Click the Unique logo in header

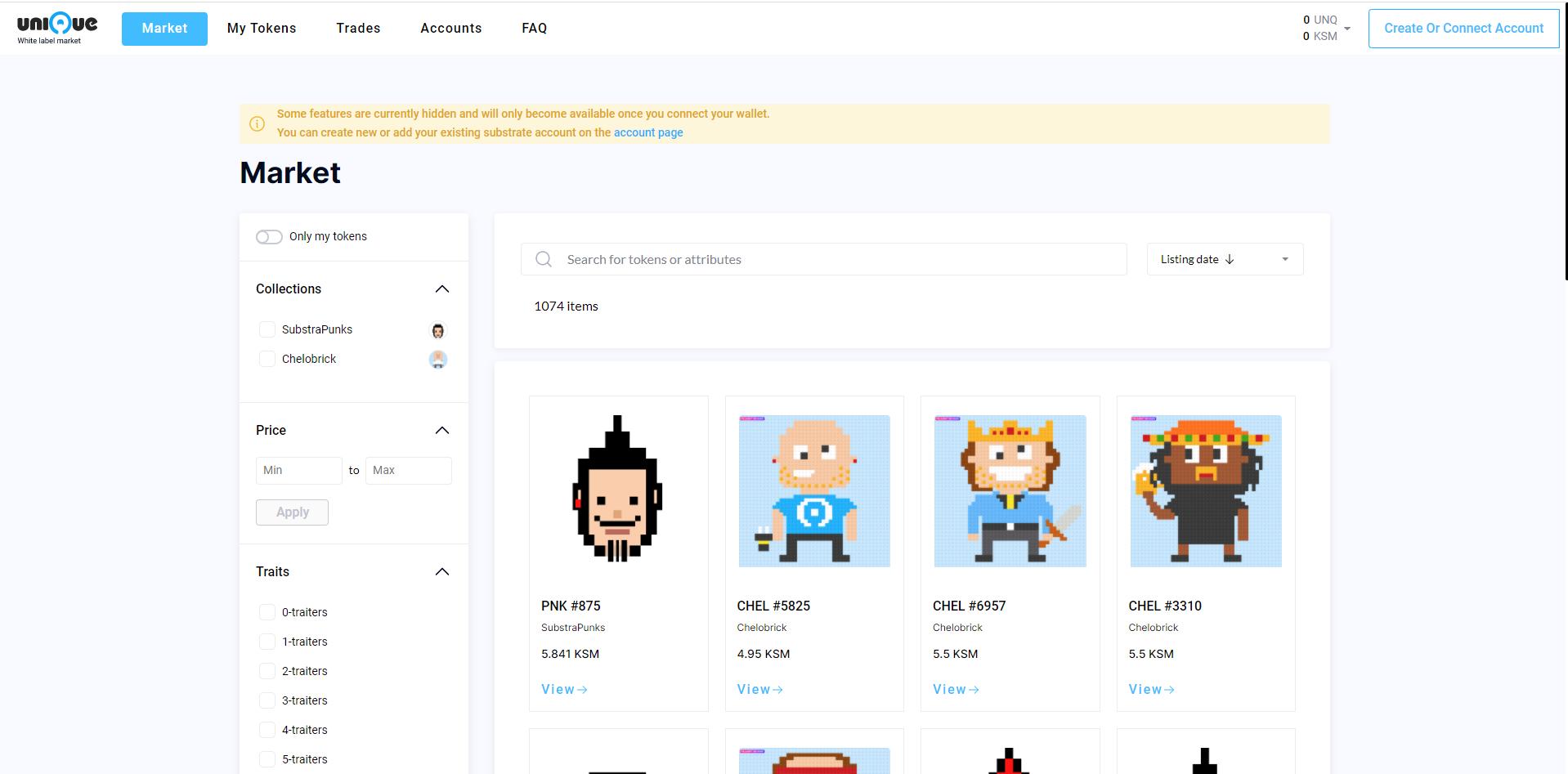point(57,28)
